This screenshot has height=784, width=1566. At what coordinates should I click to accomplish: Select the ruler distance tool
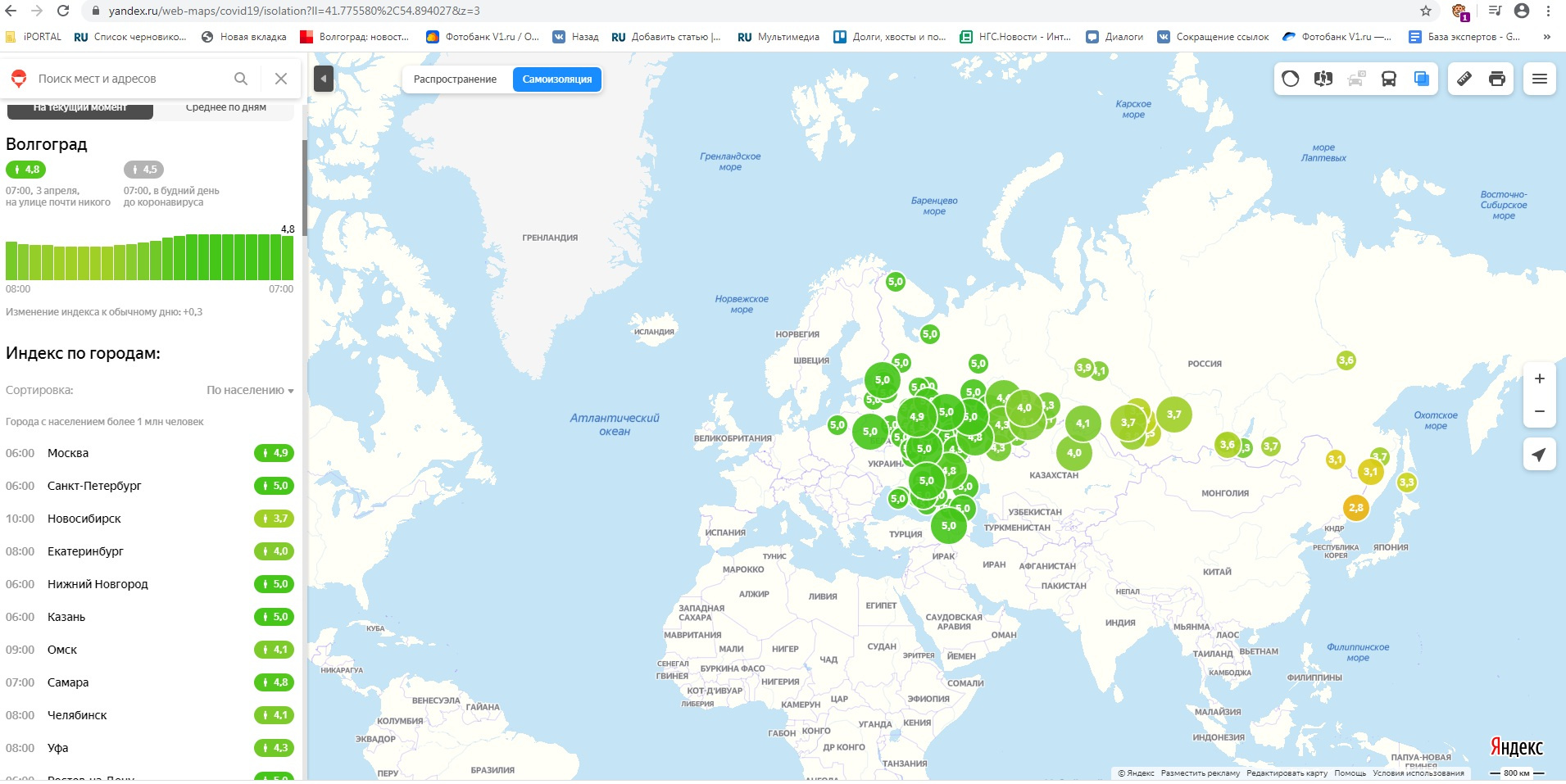tap(1464, 79)
